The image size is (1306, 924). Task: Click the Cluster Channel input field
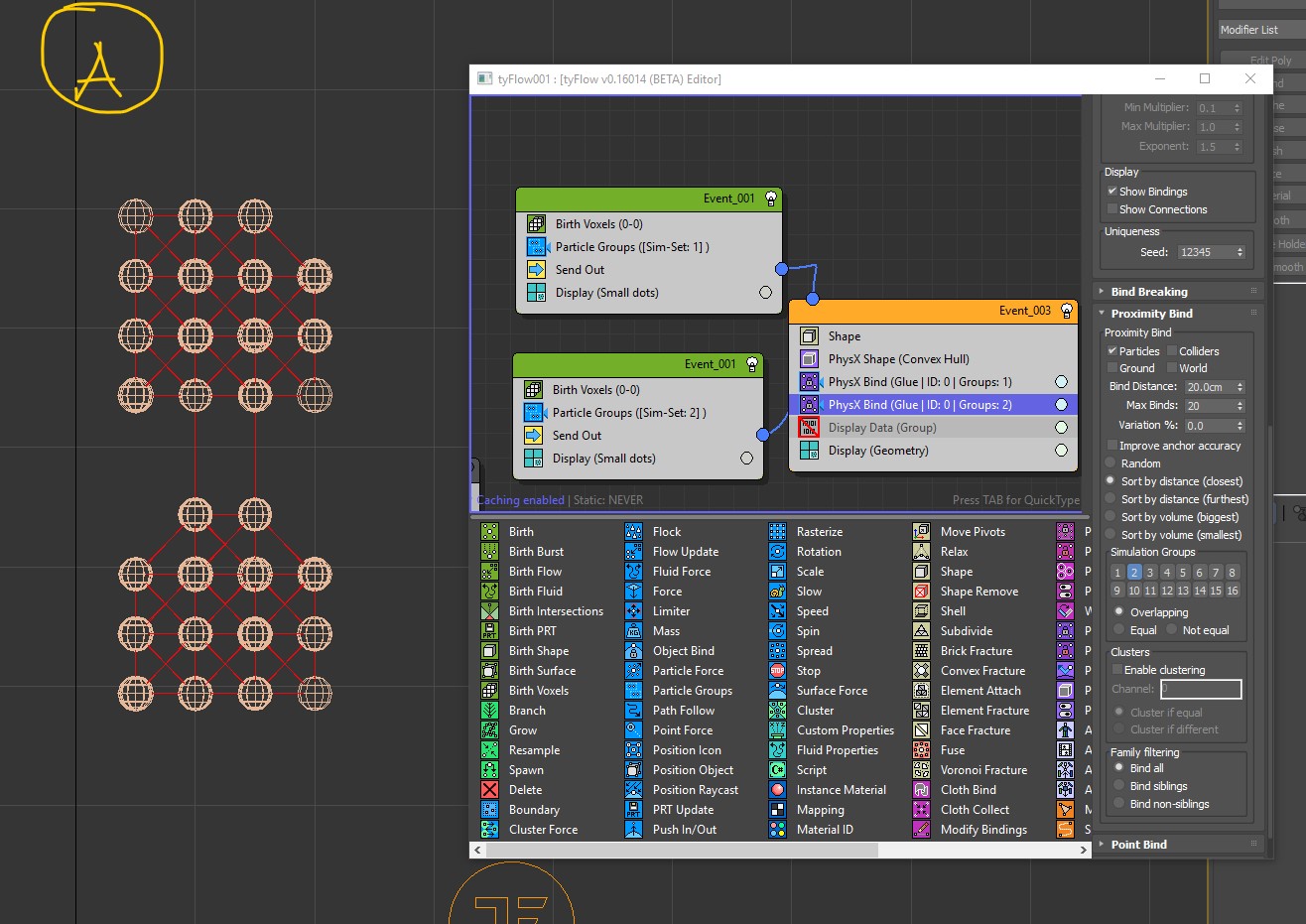(1201, 689)
